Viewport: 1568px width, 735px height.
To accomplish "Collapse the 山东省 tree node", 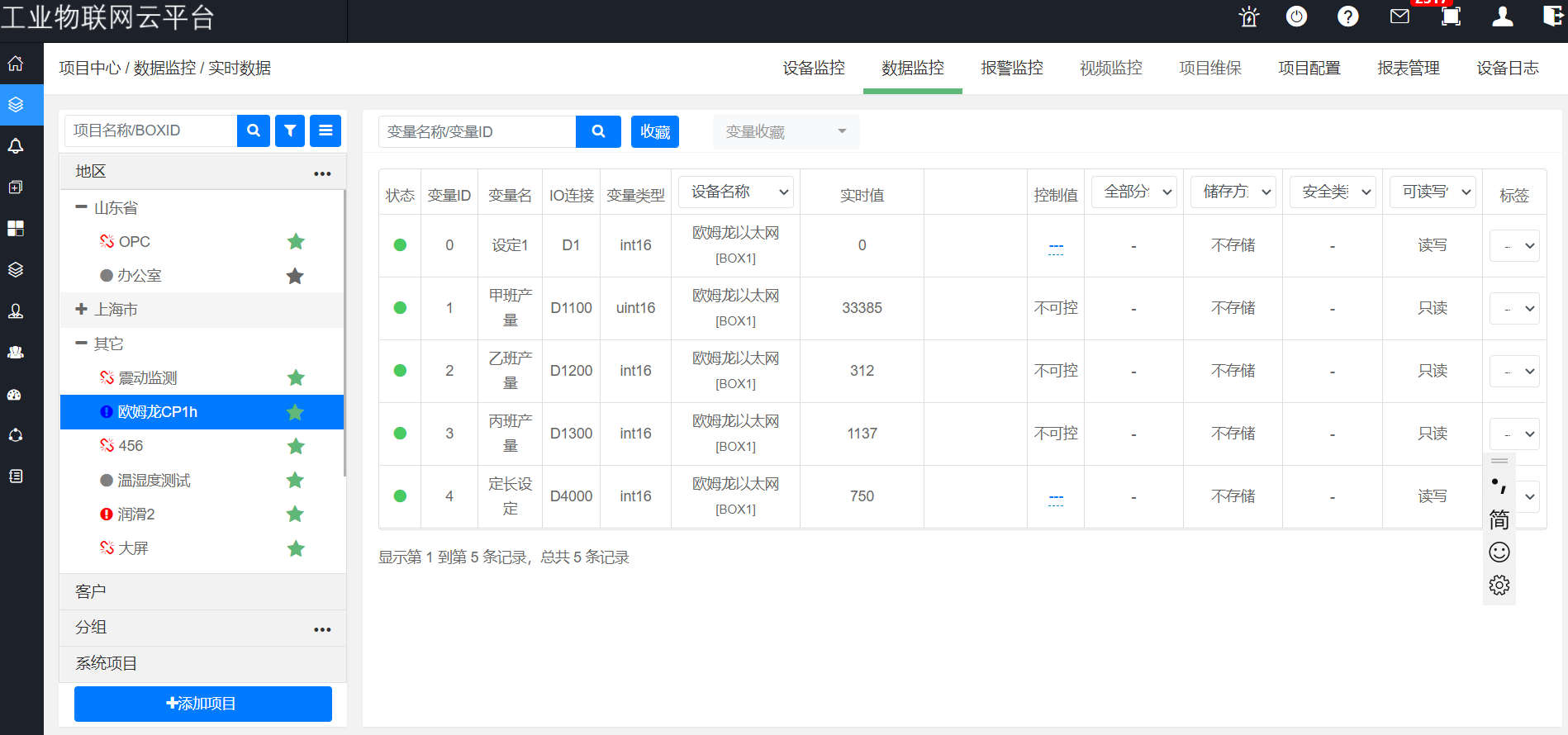I will pyautogui.click(x=81, y=207).
